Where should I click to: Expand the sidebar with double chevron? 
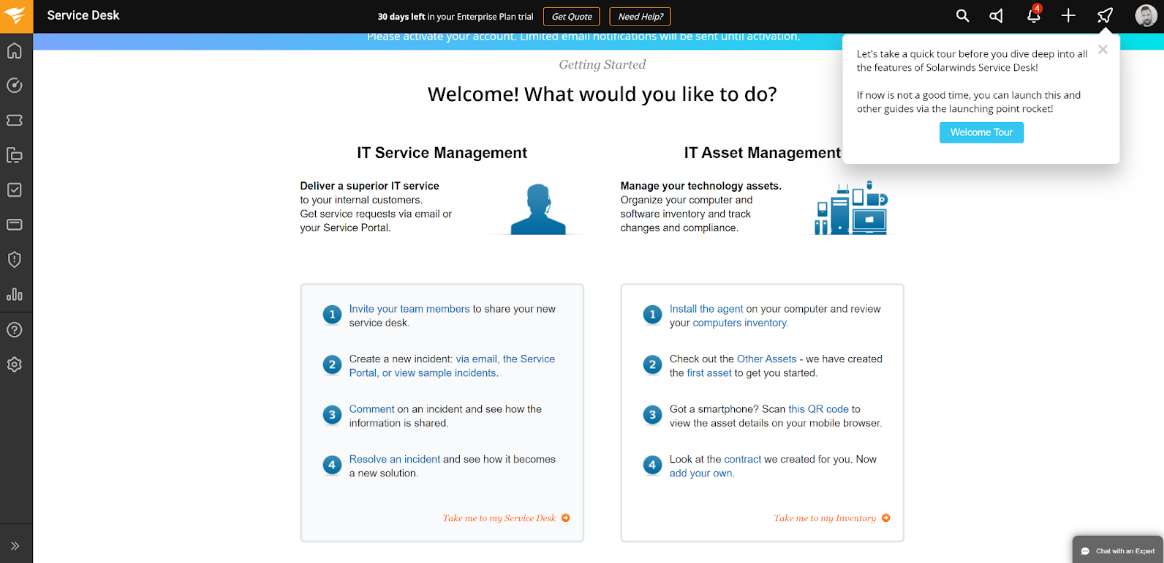point(15,546)
